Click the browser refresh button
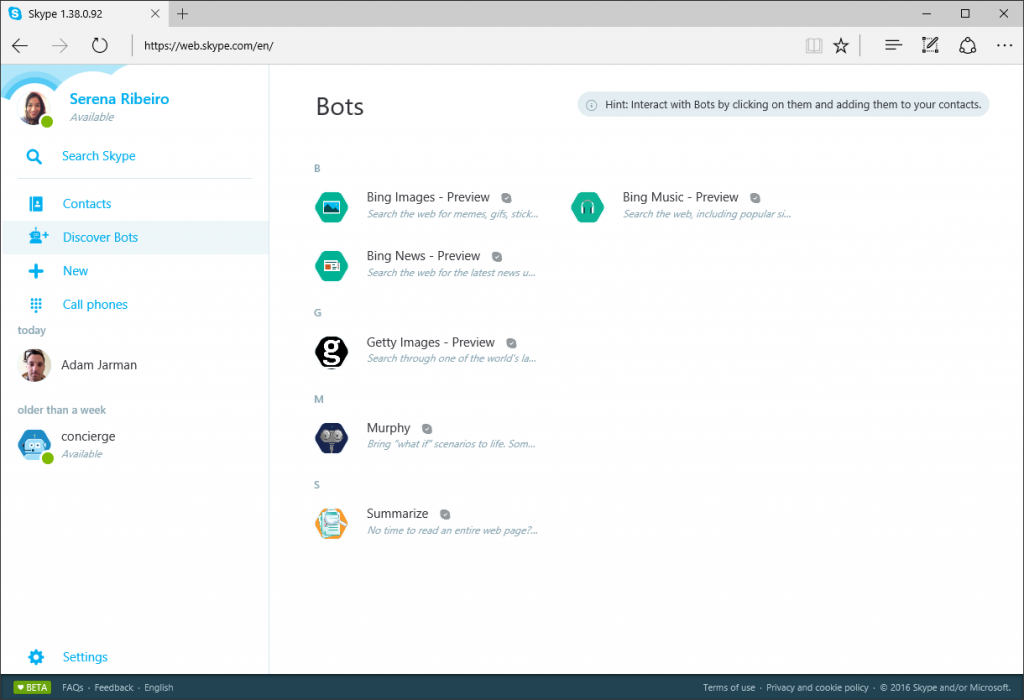This screenshot has width=1024, height=700. 99,45
